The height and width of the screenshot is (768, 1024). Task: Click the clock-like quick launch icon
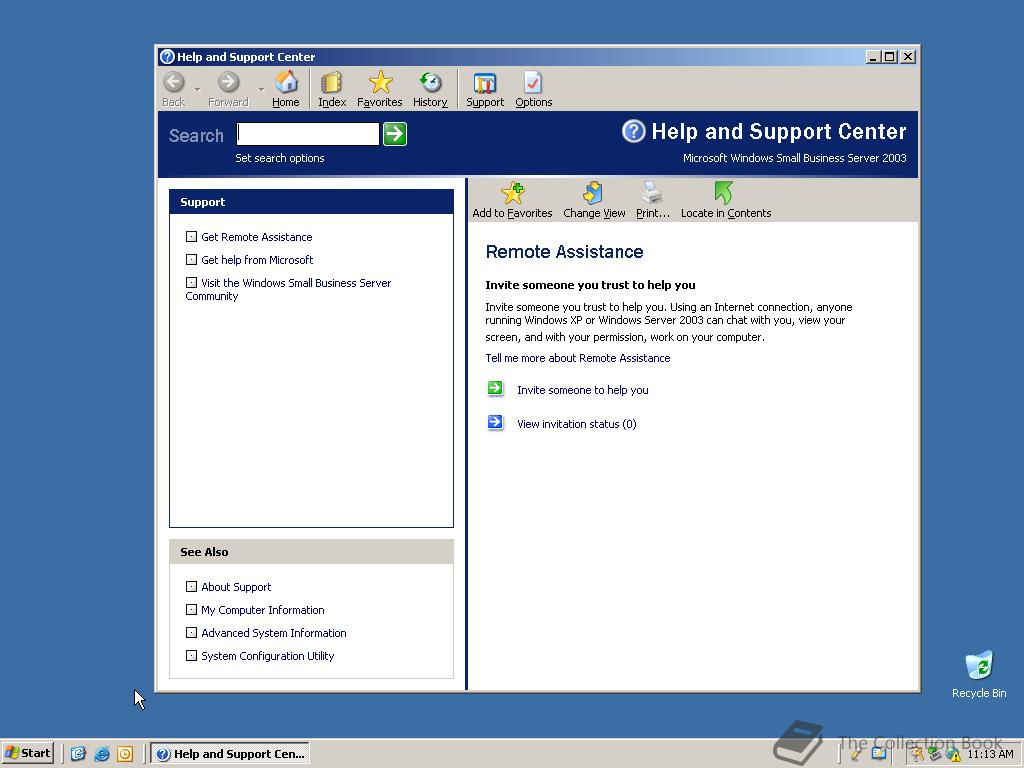[125, 754]
